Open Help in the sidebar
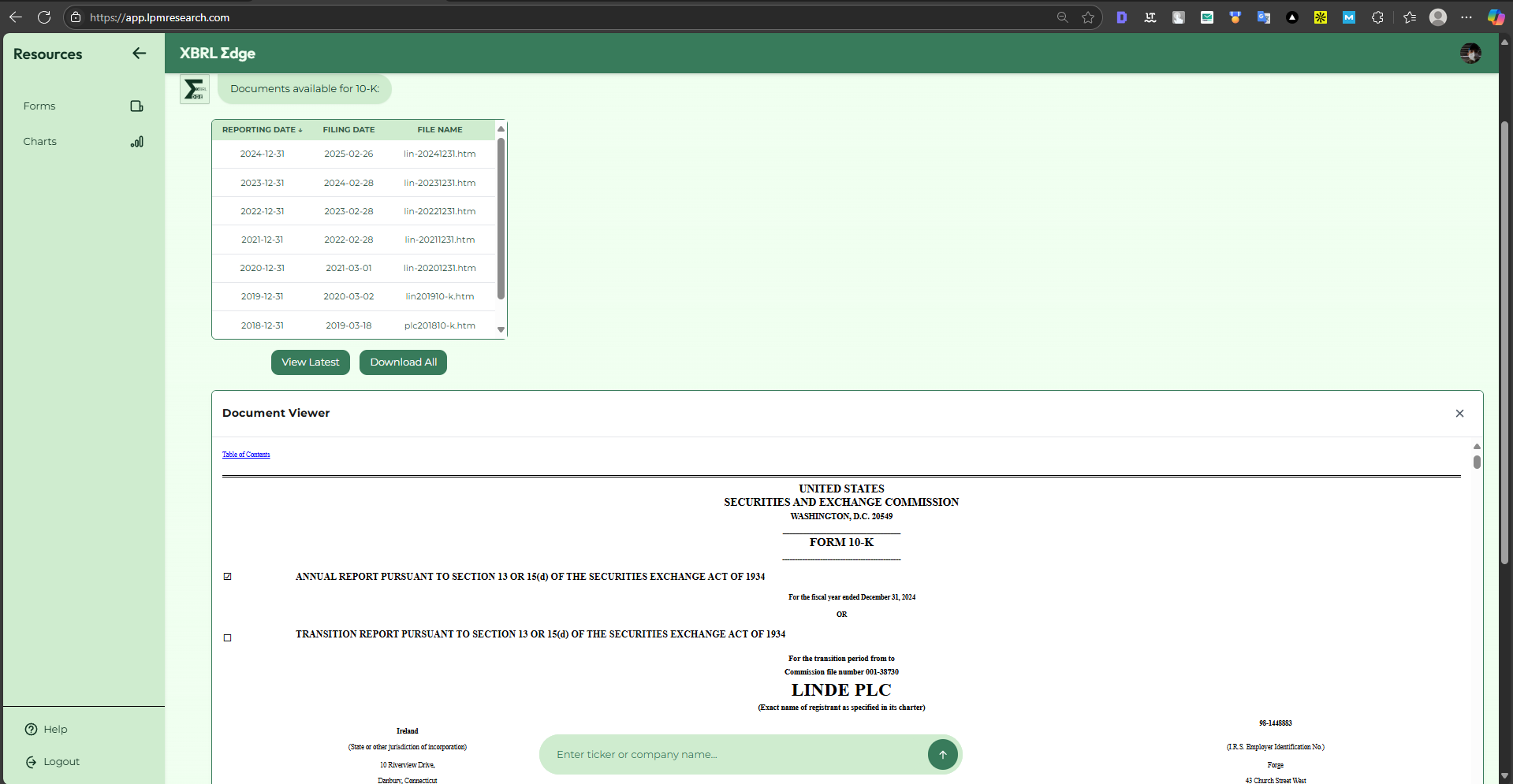The width and height of the screenshot is (1513, 784). click(x=46, y=730)
